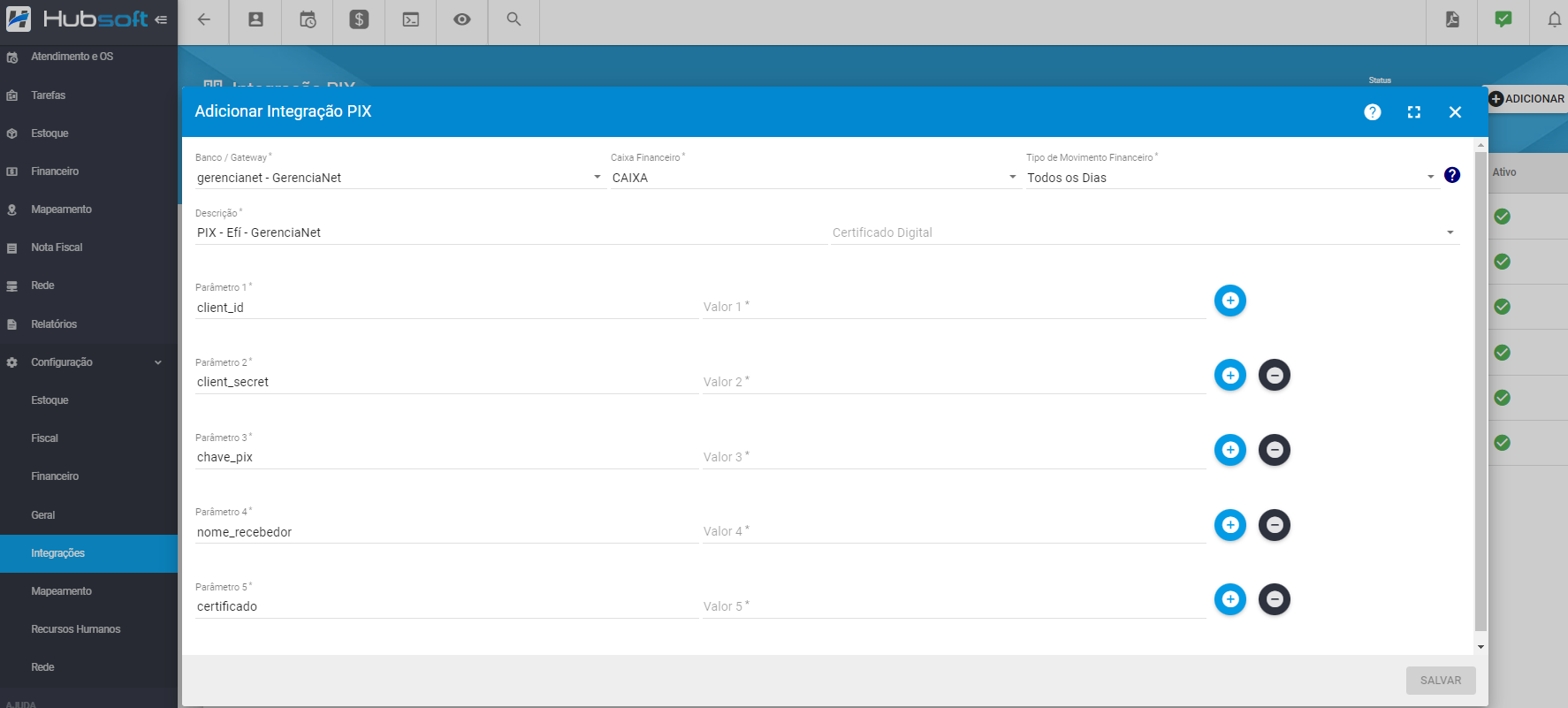Open Tarefas sidebar menu
The height and width of the screenshot is (708, 1568).
(x=88, y=95)
